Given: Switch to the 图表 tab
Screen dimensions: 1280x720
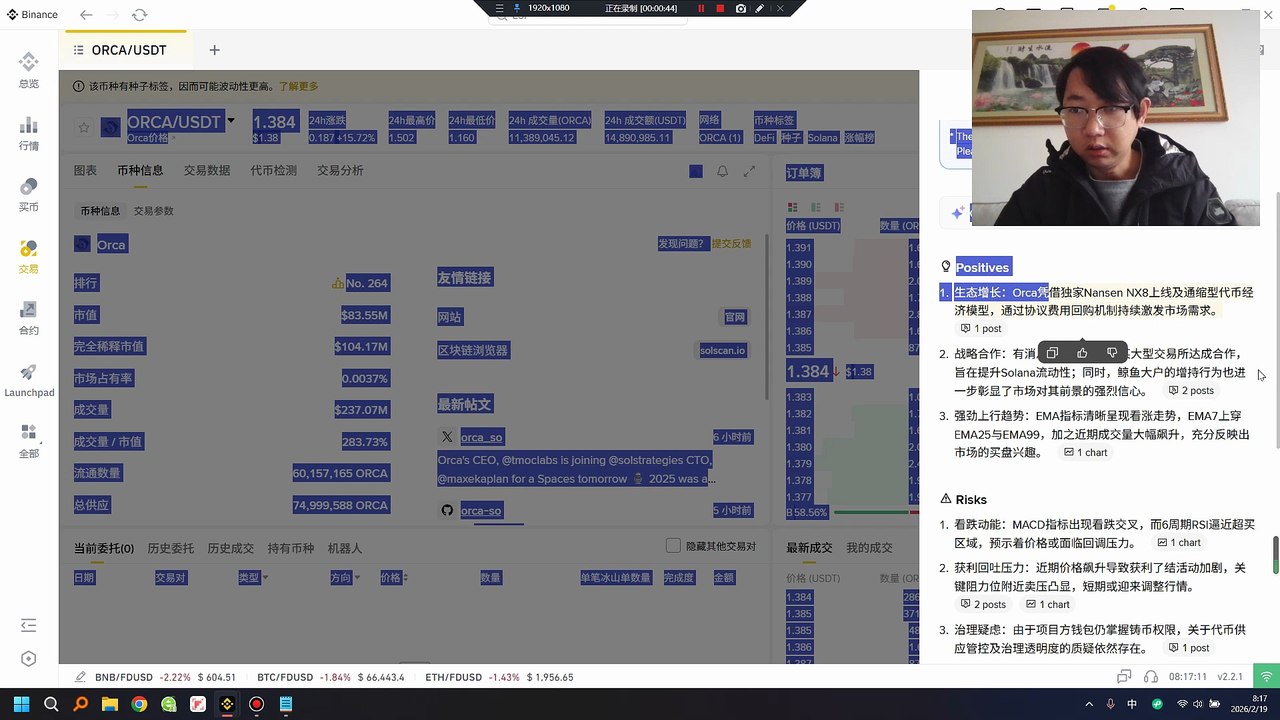Looking at the screenshot, I should [85, 171].
